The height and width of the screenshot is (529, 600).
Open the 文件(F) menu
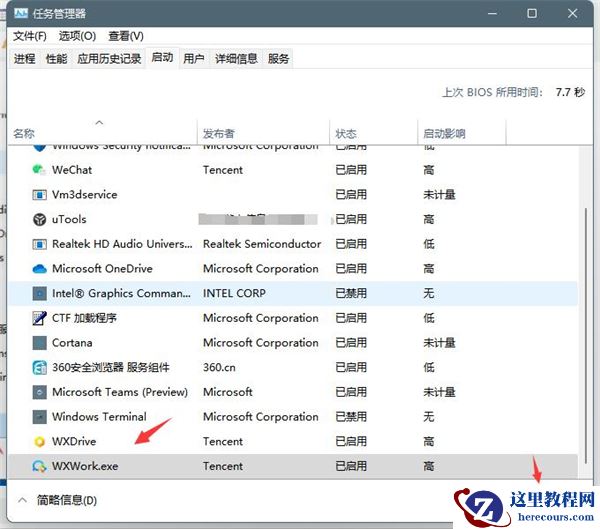pos(30,36)
